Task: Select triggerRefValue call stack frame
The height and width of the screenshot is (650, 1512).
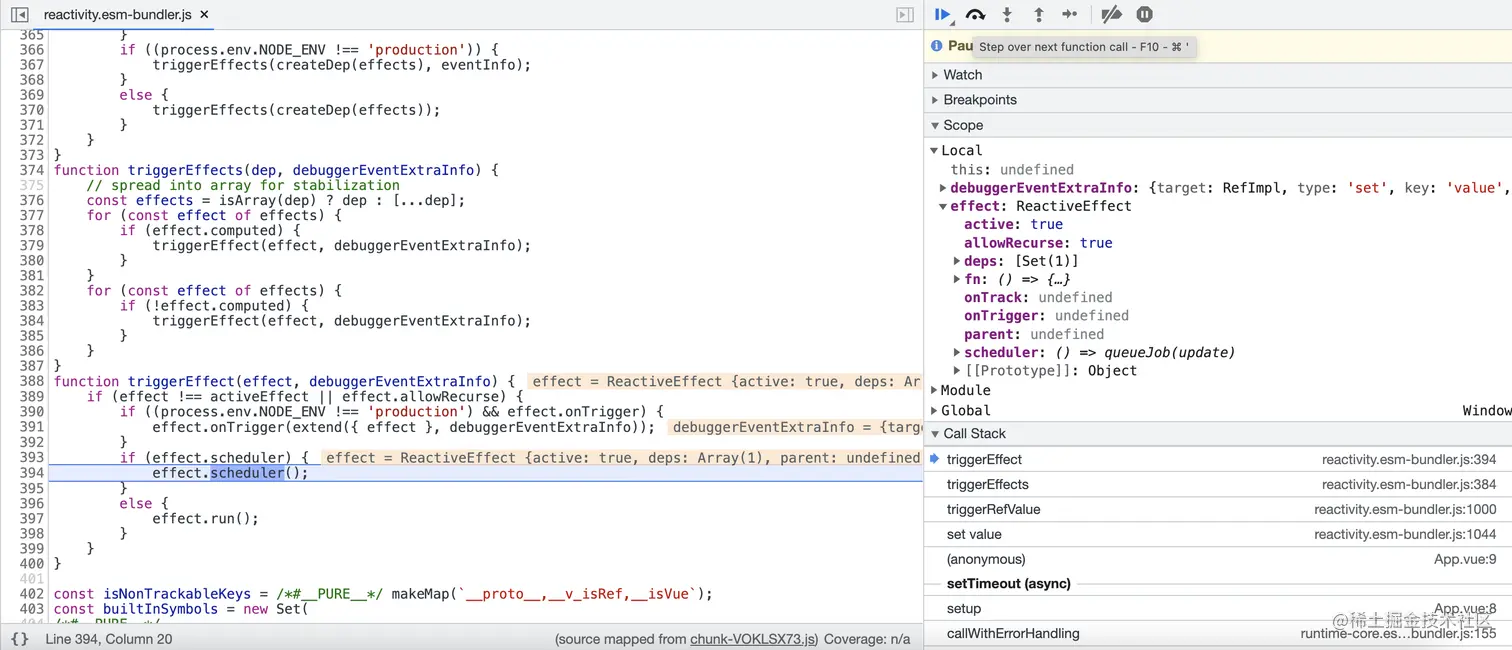Action: tap(1218, 510)
